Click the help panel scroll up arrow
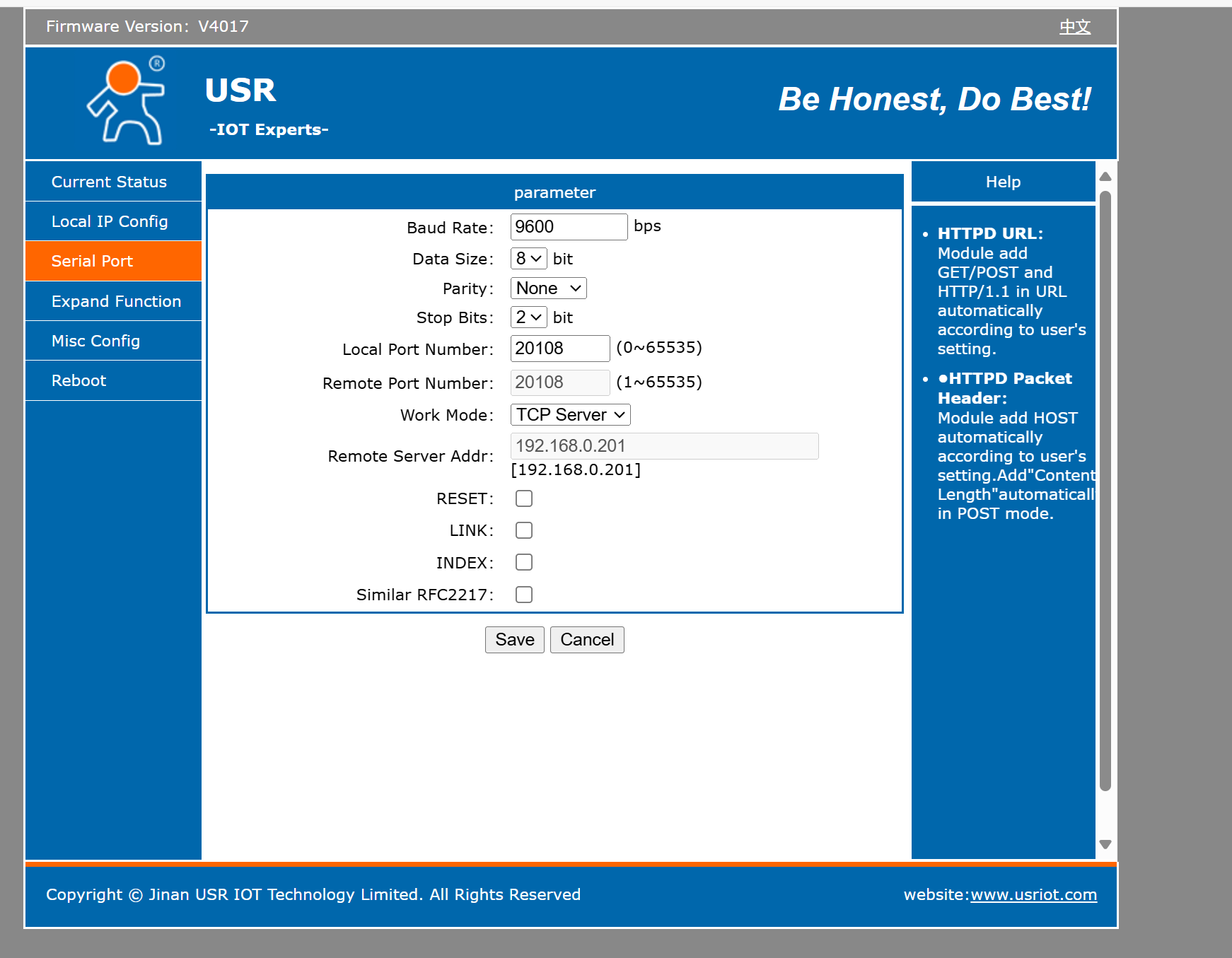Screen dimensions: 1232x958 point(1105,177)
